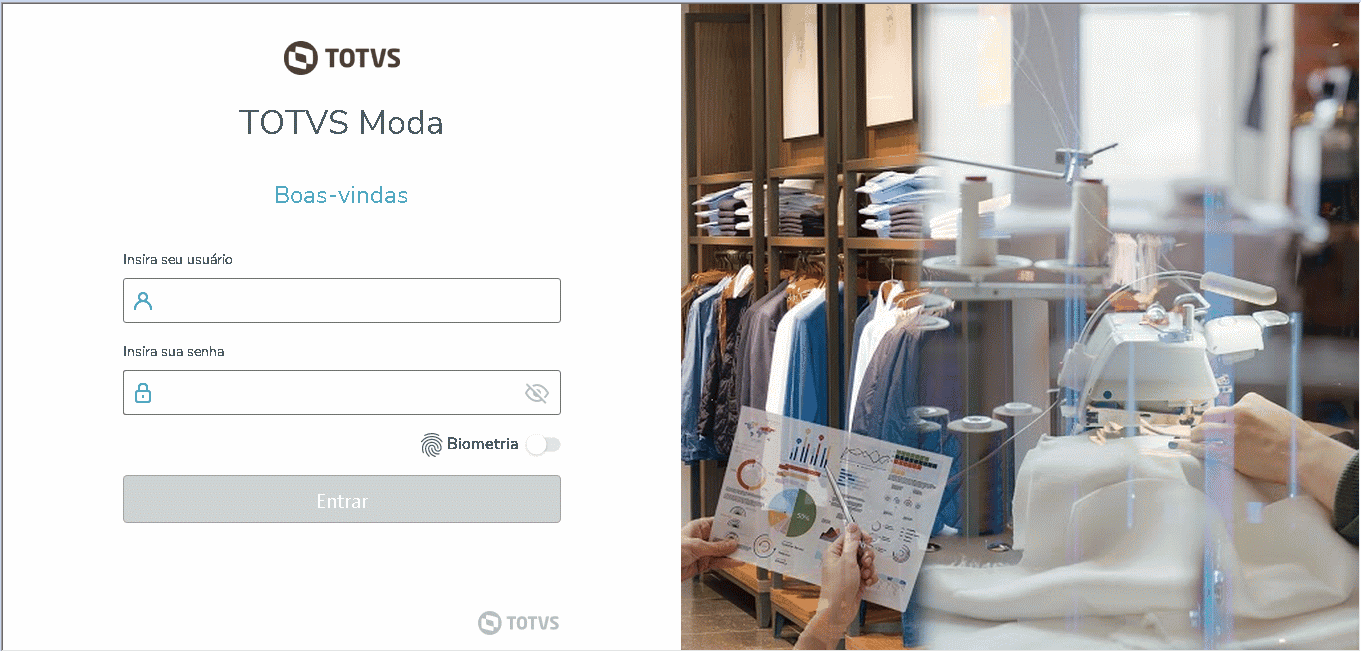Viewport: 1361px width, 651px height.
Task: Click the TOTVS wordmark text at top
Action: pyautogui.click(x=363, y=58)
